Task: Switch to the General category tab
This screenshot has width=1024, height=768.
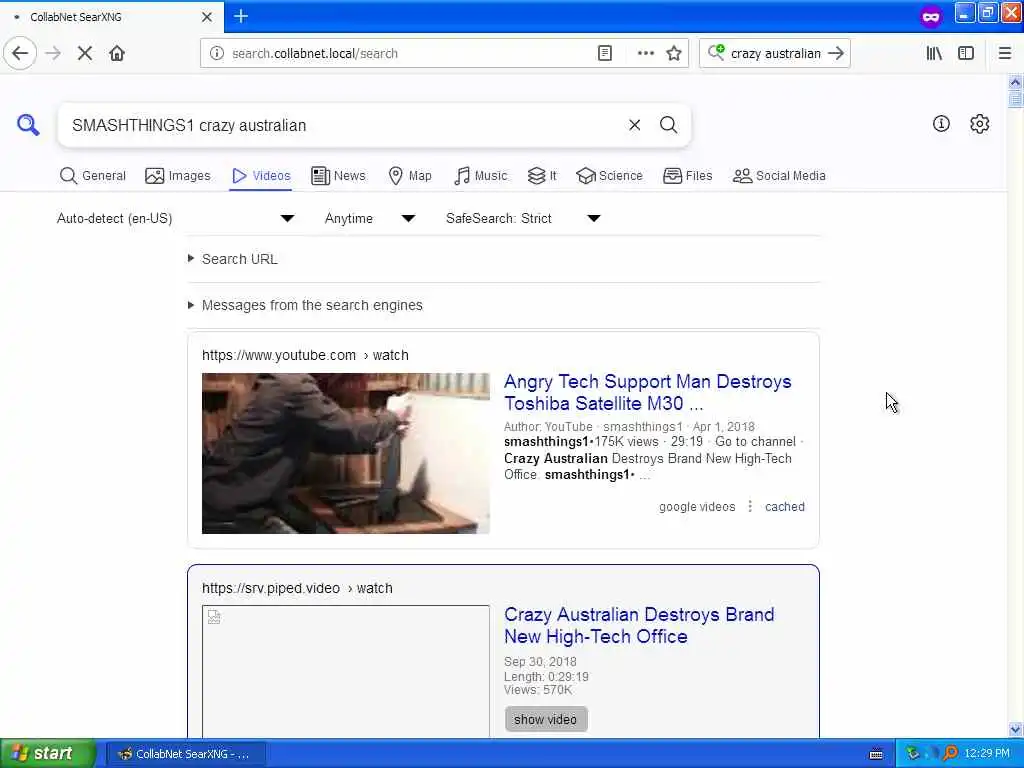Action: pyautogui.click(x=93, y=176)
